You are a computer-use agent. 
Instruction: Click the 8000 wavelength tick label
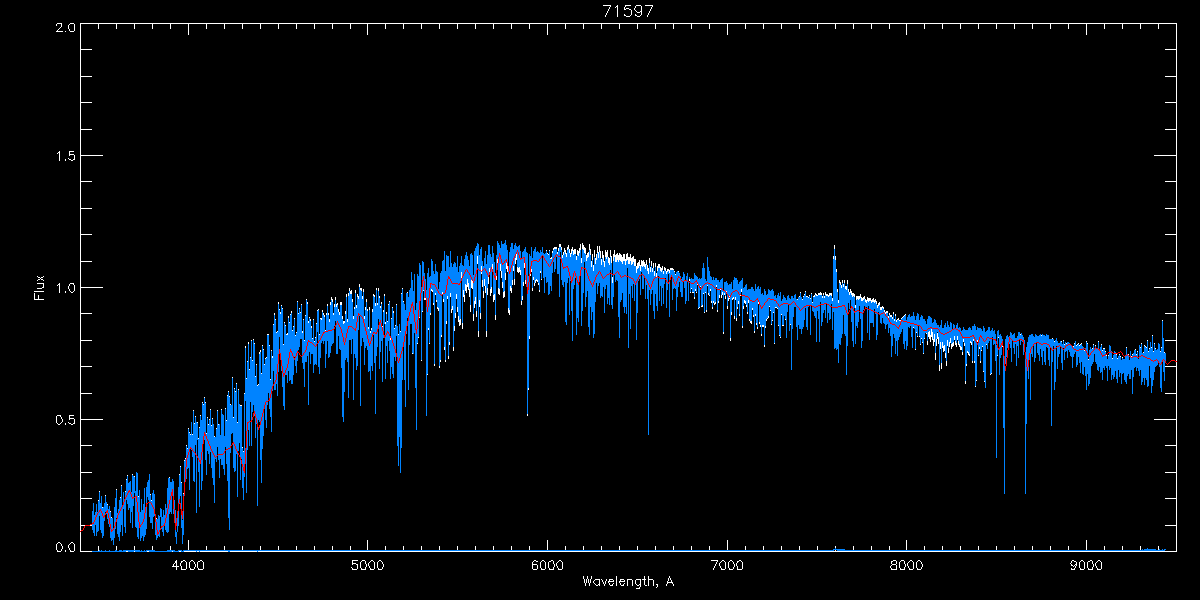coord(907,565)
